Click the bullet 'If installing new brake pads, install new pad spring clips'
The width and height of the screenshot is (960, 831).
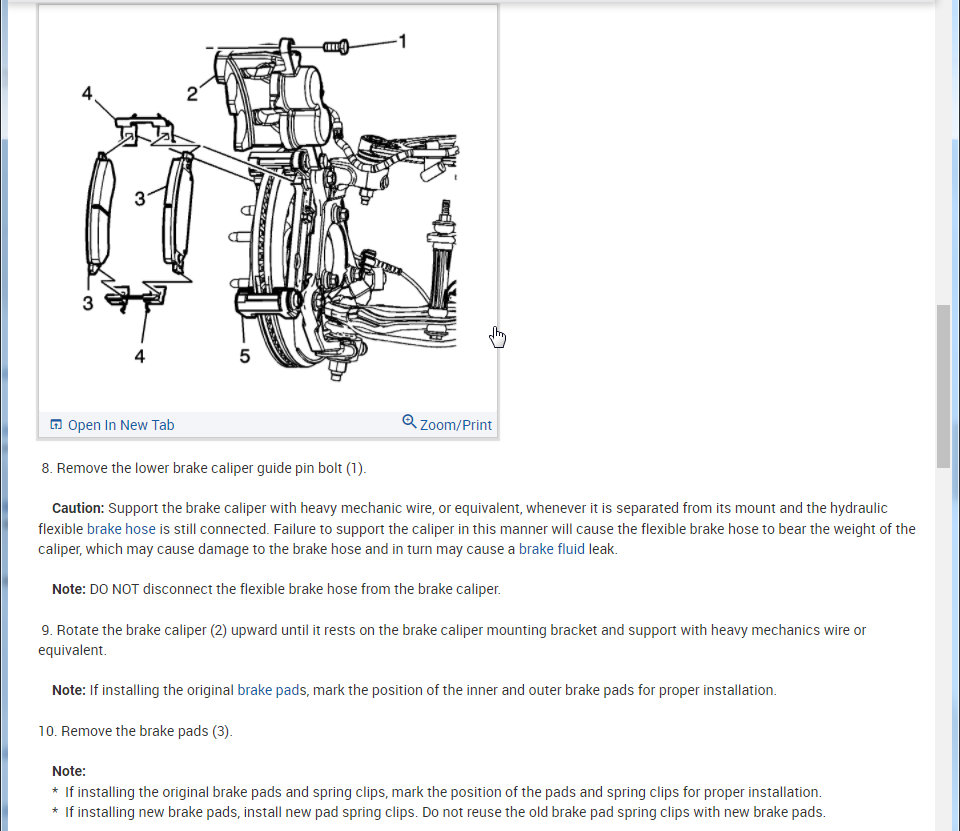[x=241, y=812]
